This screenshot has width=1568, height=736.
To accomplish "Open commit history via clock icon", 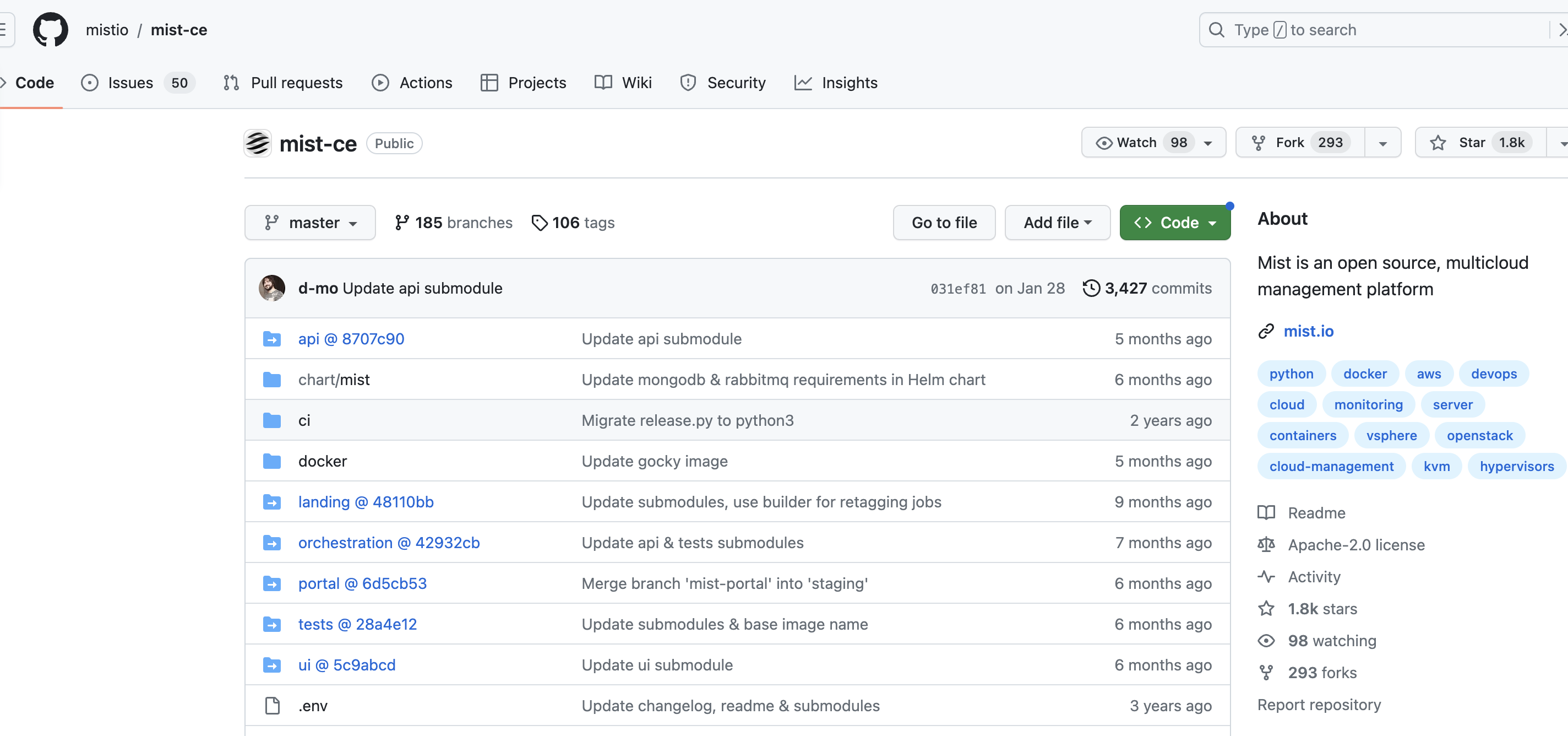I will tap(1091, 288).
